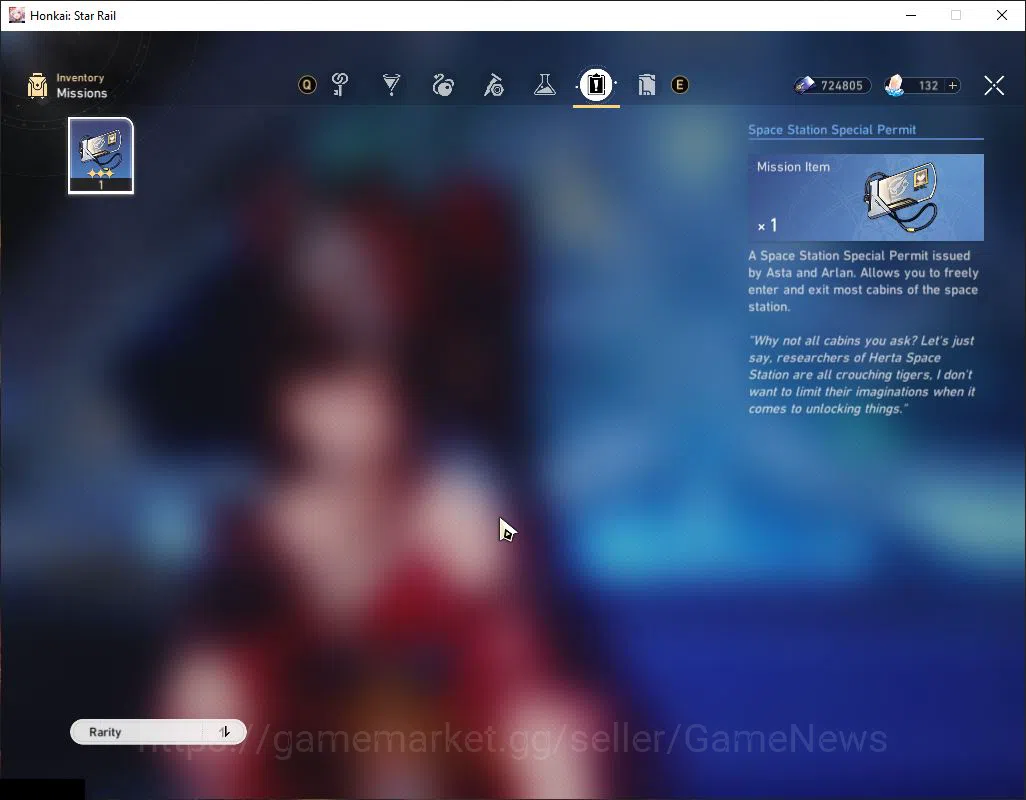Toggle the sort order arrows button
Image resolution: width=1026 pixels, height=800 pixels.
(x=224, y=732)
